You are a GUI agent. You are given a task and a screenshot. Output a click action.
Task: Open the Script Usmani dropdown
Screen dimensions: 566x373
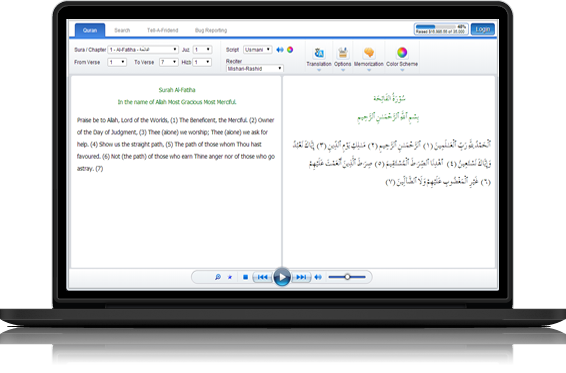pyautogui.click(x=257, y=49)
